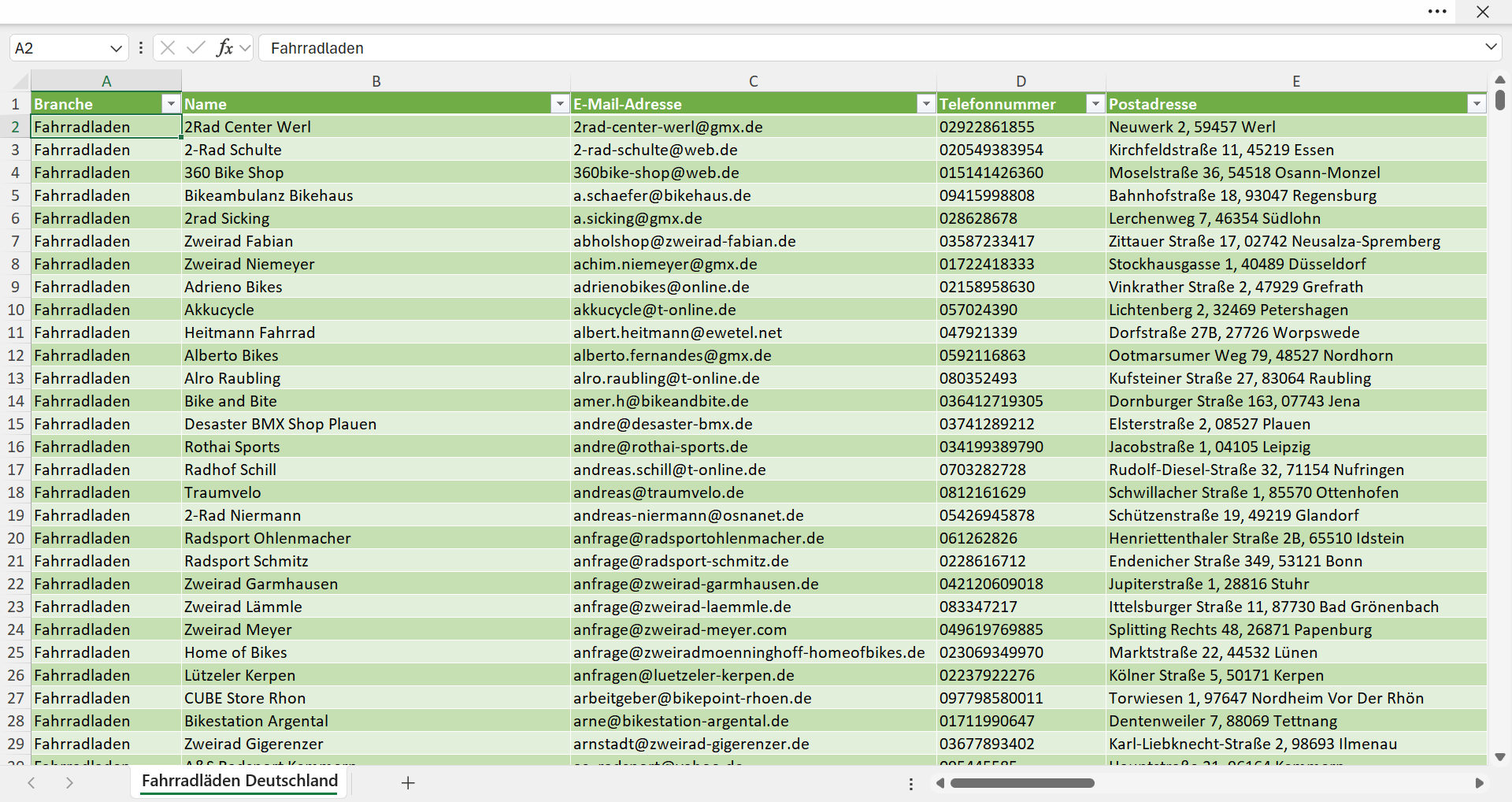Click the vertical scrollbar down arrow
Viewport: 1512px width, 802px height.
1500,757
